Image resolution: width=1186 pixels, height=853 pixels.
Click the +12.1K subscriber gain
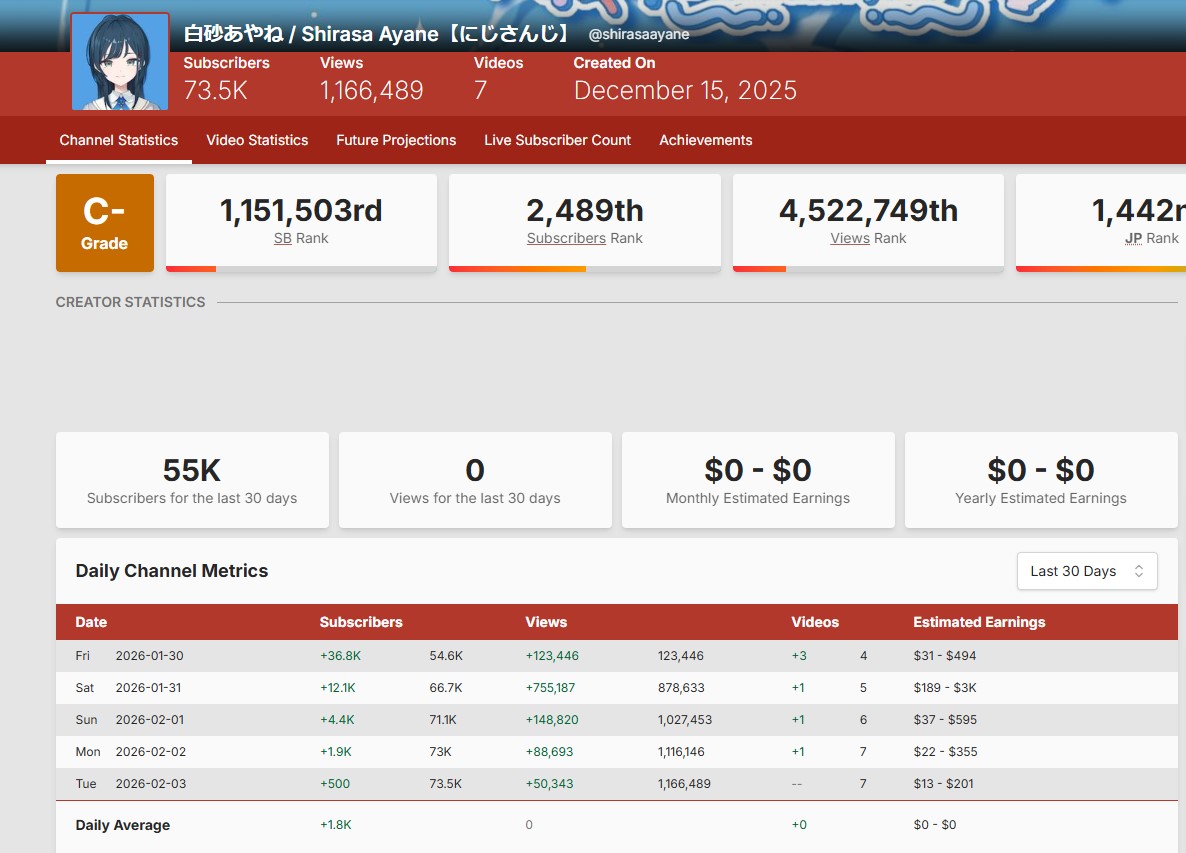(337, 687)
